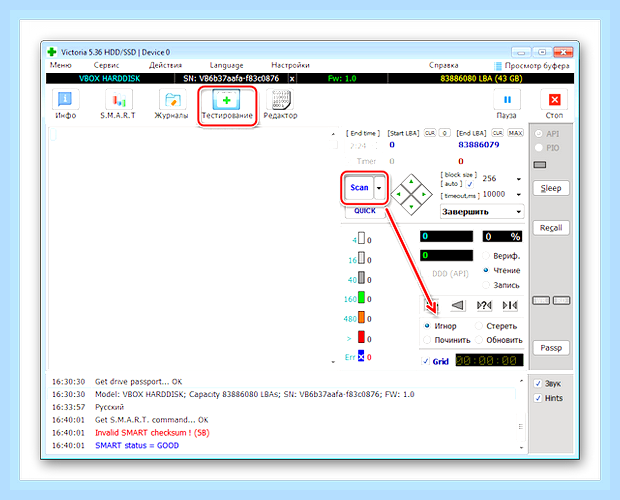This screenshot has width=620, height=500.
Task: Start the surface Scan
Action: point(359,188)
